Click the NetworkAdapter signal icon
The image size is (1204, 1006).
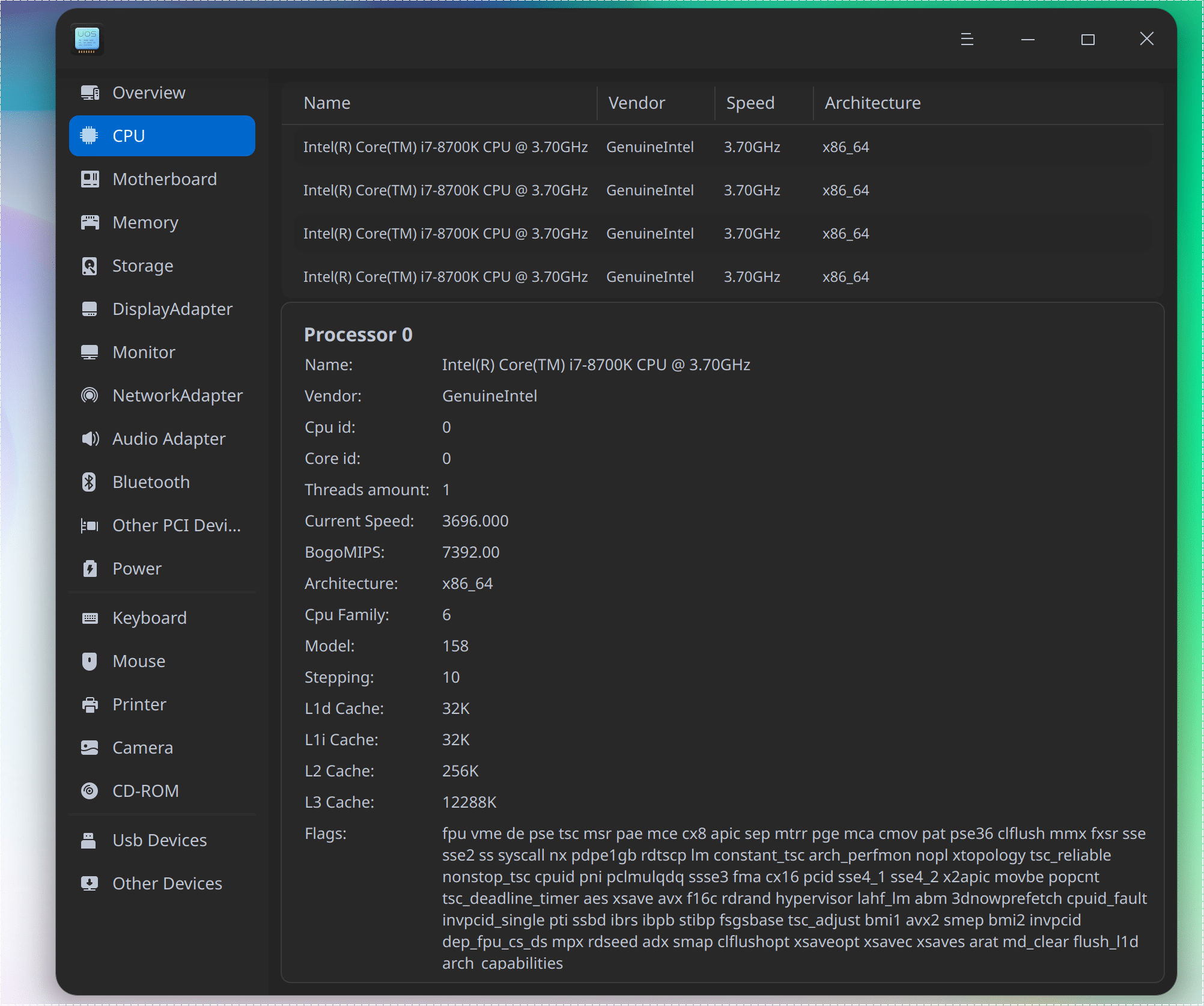coord(90,395)
